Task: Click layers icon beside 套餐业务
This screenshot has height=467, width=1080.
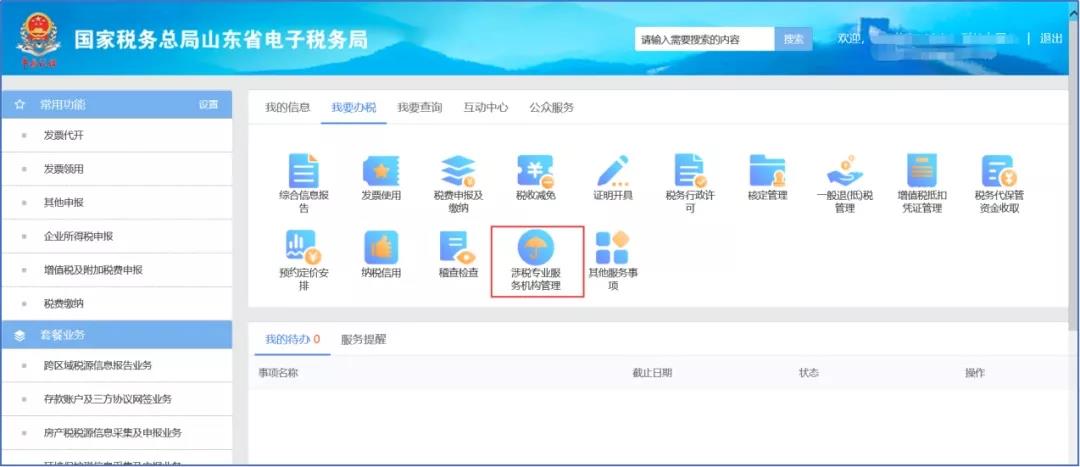Action: (20, 335)
